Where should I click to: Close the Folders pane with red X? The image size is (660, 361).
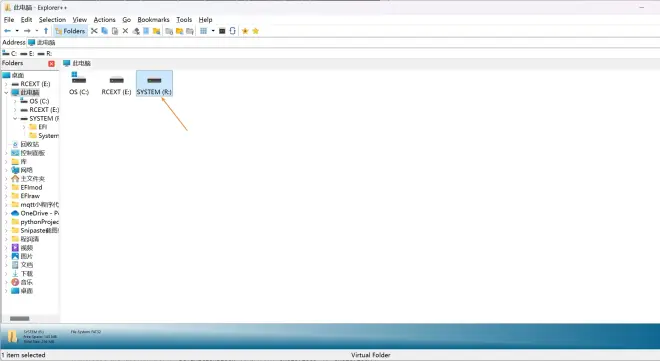point(51,64)
